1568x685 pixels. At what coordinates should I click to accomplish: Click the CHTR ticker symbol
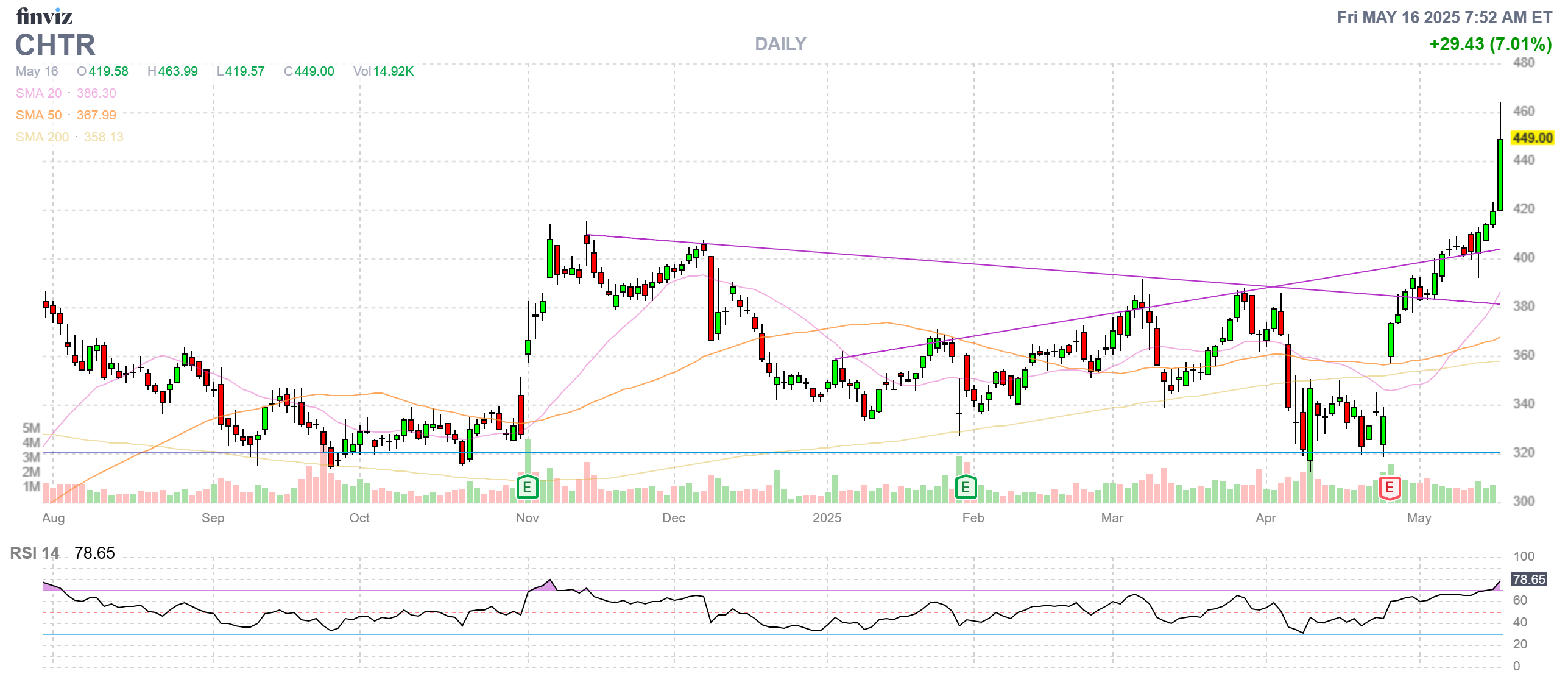[x=55, y=45]
